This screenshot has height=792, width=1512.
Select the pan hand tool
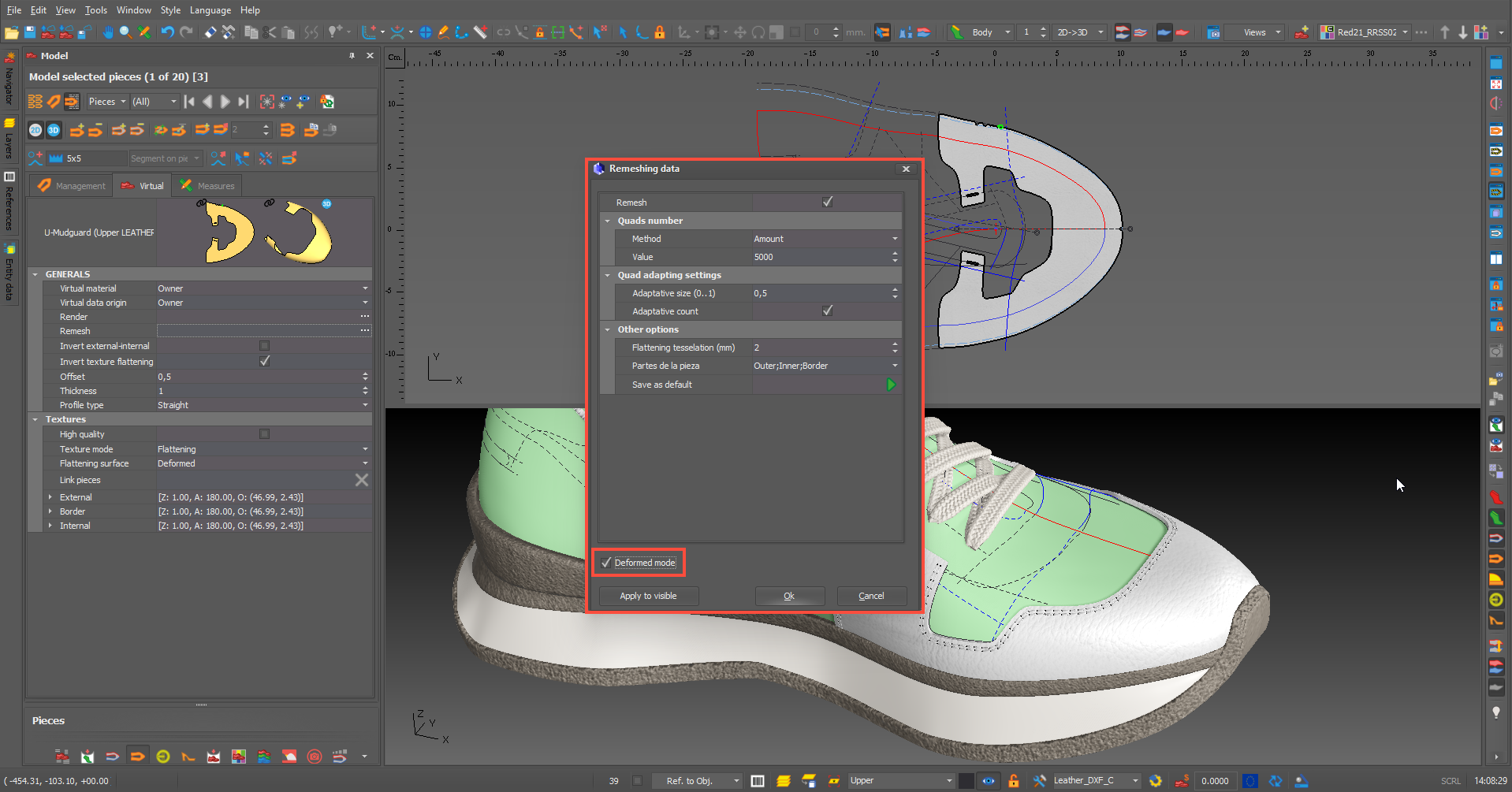pos(107,32)
